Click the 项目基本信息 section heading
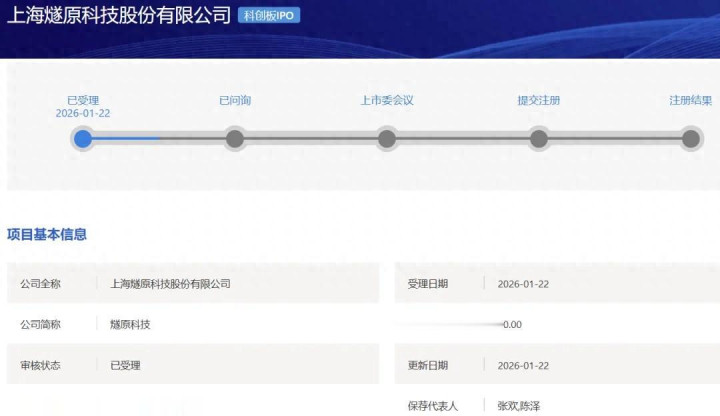Screen dimensions: 720x416 click(47, 234)
